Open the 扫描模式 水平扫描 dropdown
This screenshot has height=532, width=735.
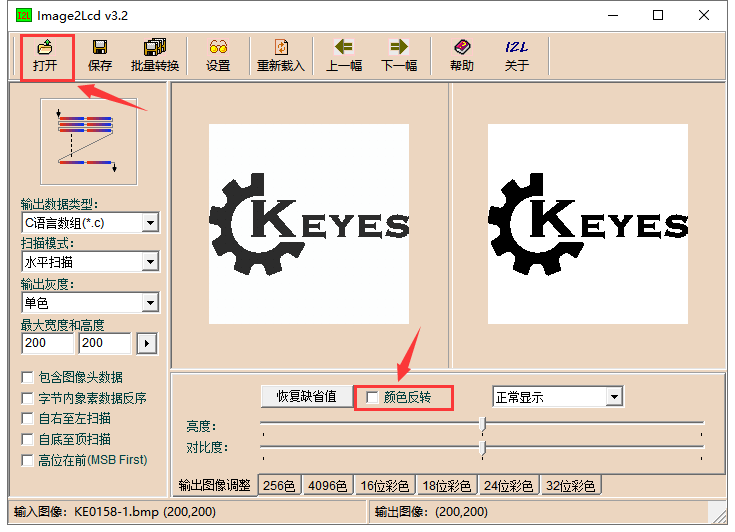(150, 262)
